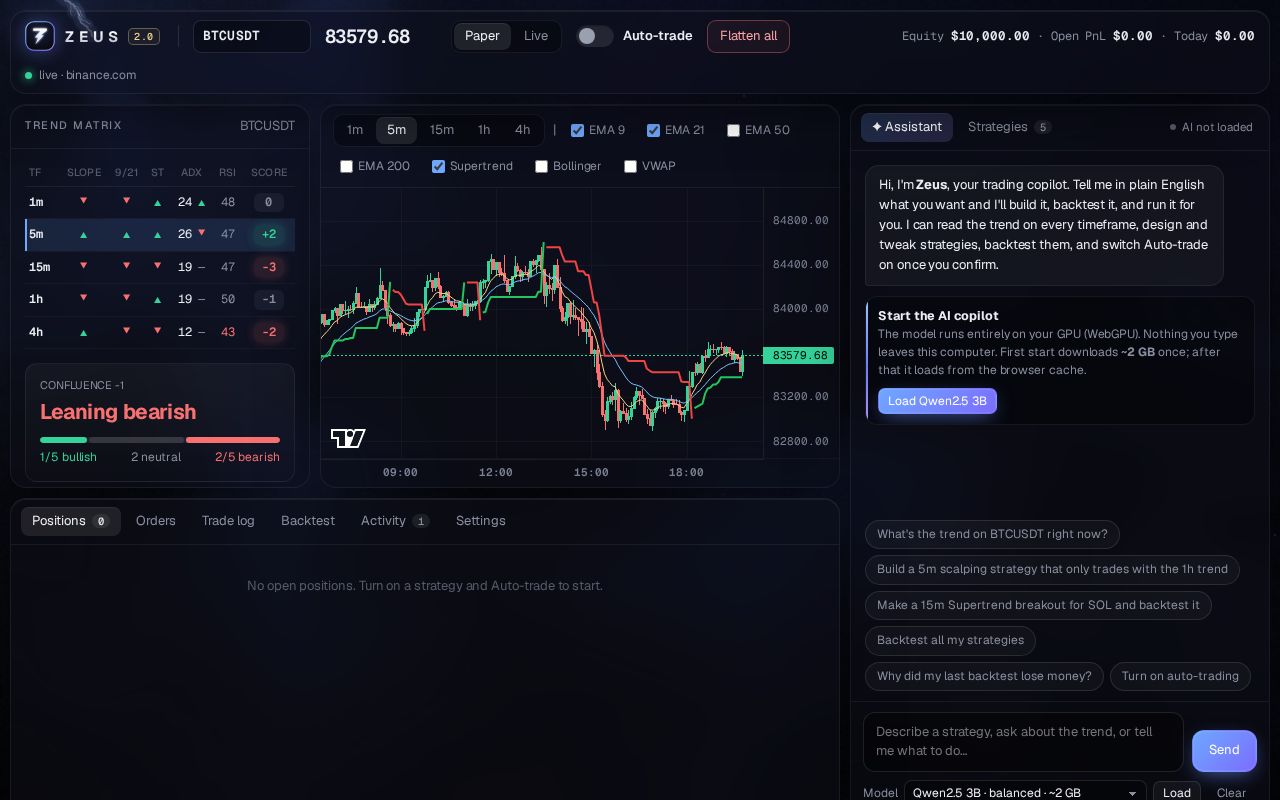The width and height of the screenshot is (1280, 800).
Task: Uncheck the EMA 21 indicator checkbox
Action: pyautogui.click(x=653, y=130)
